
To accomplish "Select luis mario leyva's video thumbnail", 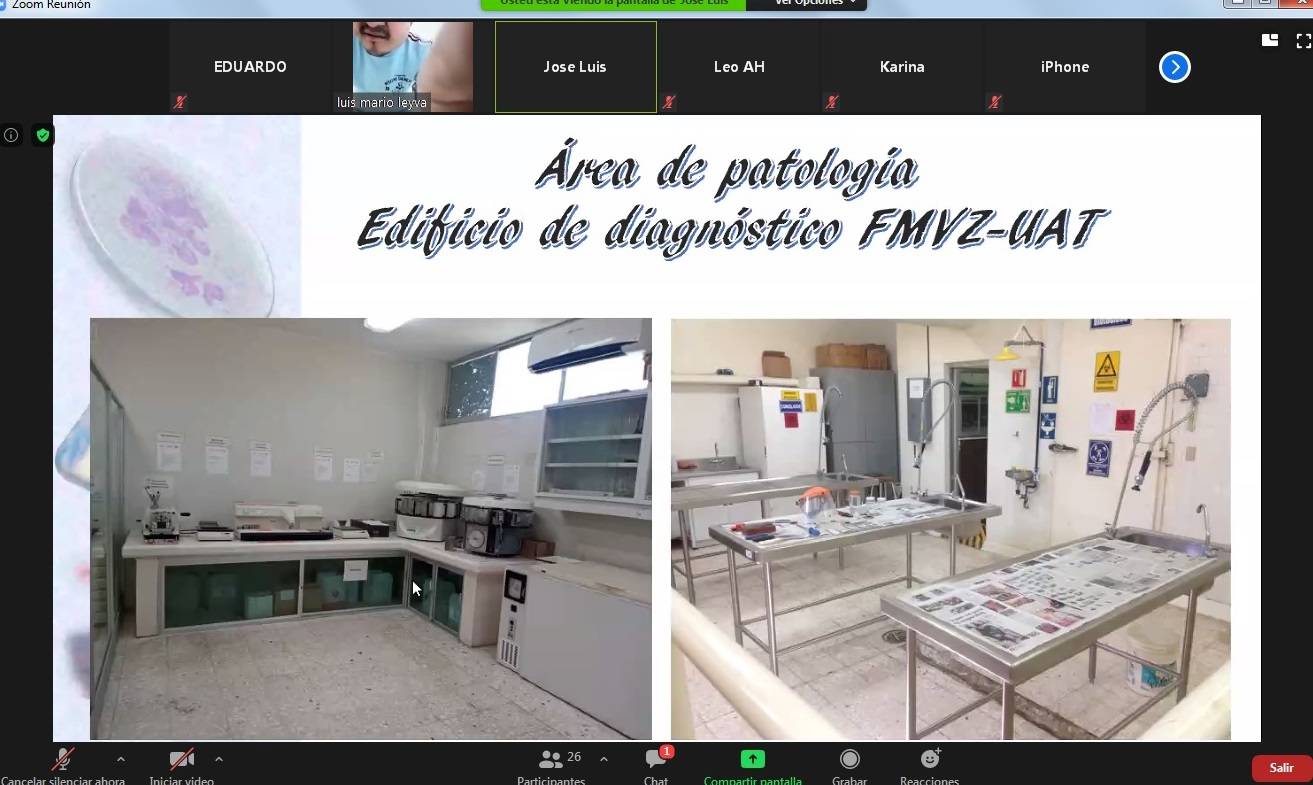I will coord(412,66).
